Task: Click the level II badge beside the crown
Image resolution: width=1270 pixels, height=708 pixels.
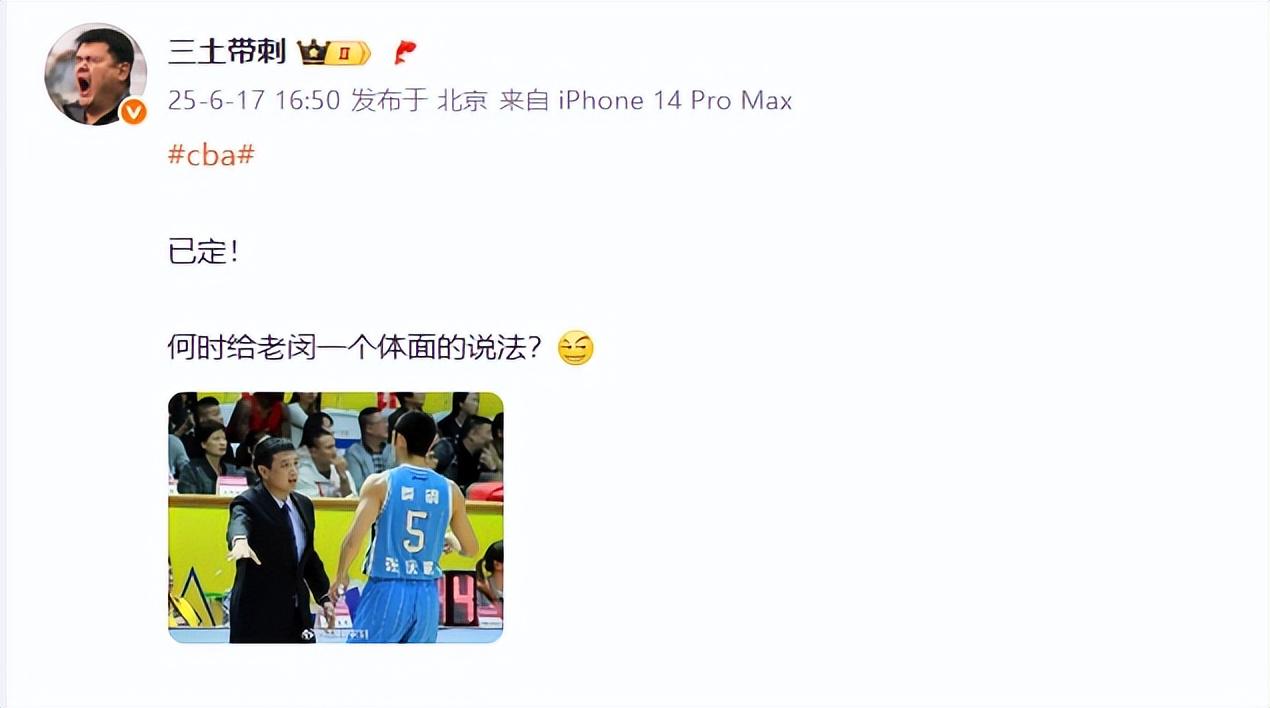Action: [x=347, y=53]
